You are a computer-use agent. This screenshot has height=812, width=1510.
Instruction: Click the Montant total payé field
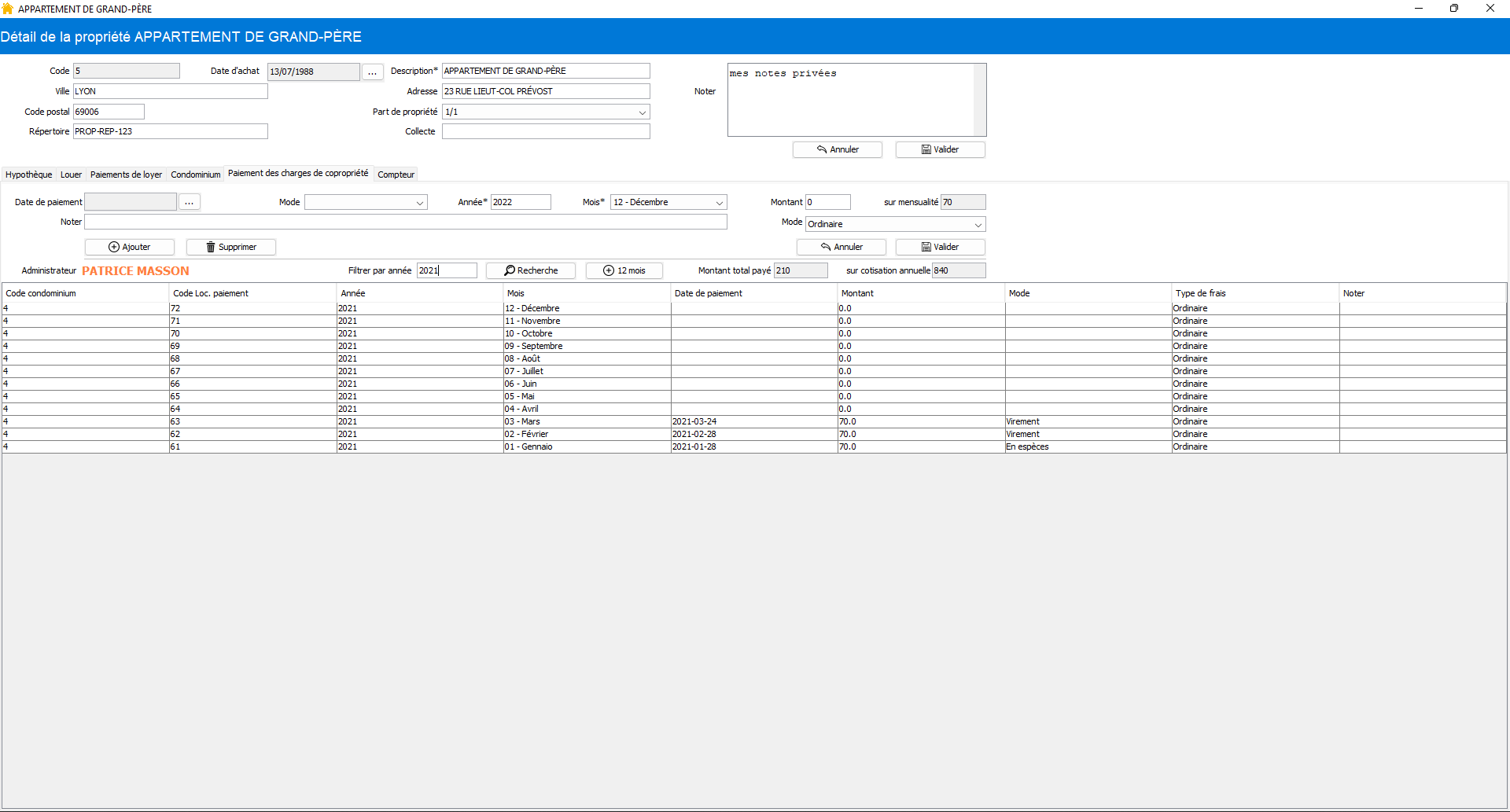(x=801, y=270)
